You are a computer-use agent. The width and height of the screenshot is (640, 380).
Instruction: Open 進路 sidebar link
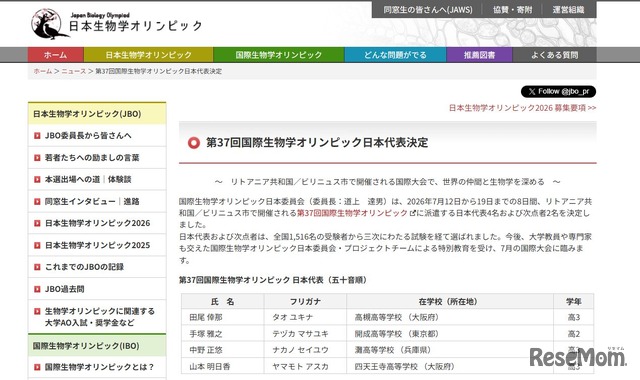pyautogui.click(x=131, y=201)
